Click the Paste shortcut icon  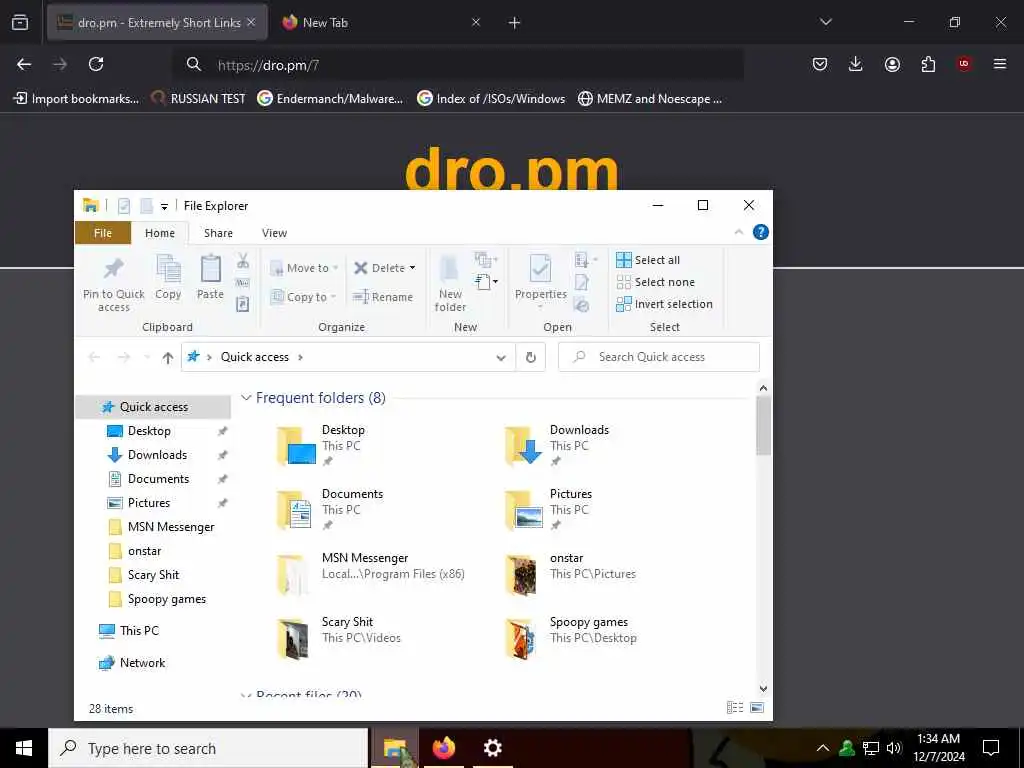coord(243,304)
